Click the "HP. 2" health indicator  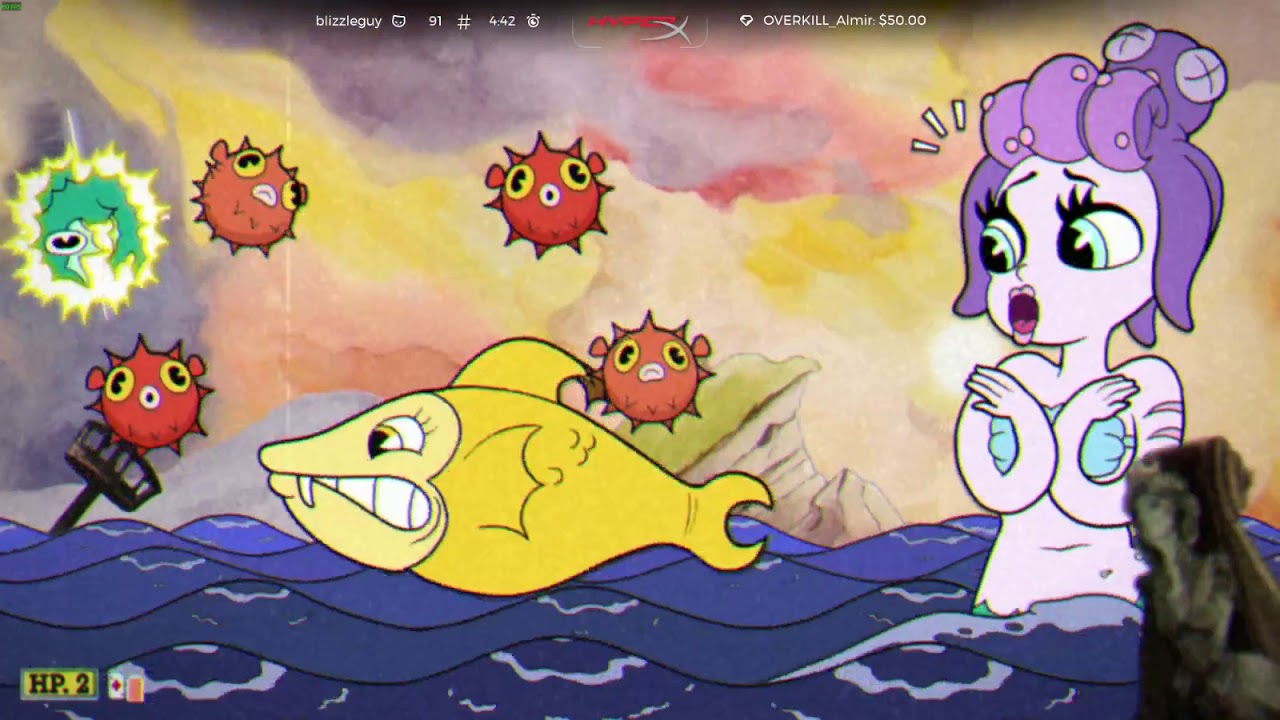coord(60,684)
